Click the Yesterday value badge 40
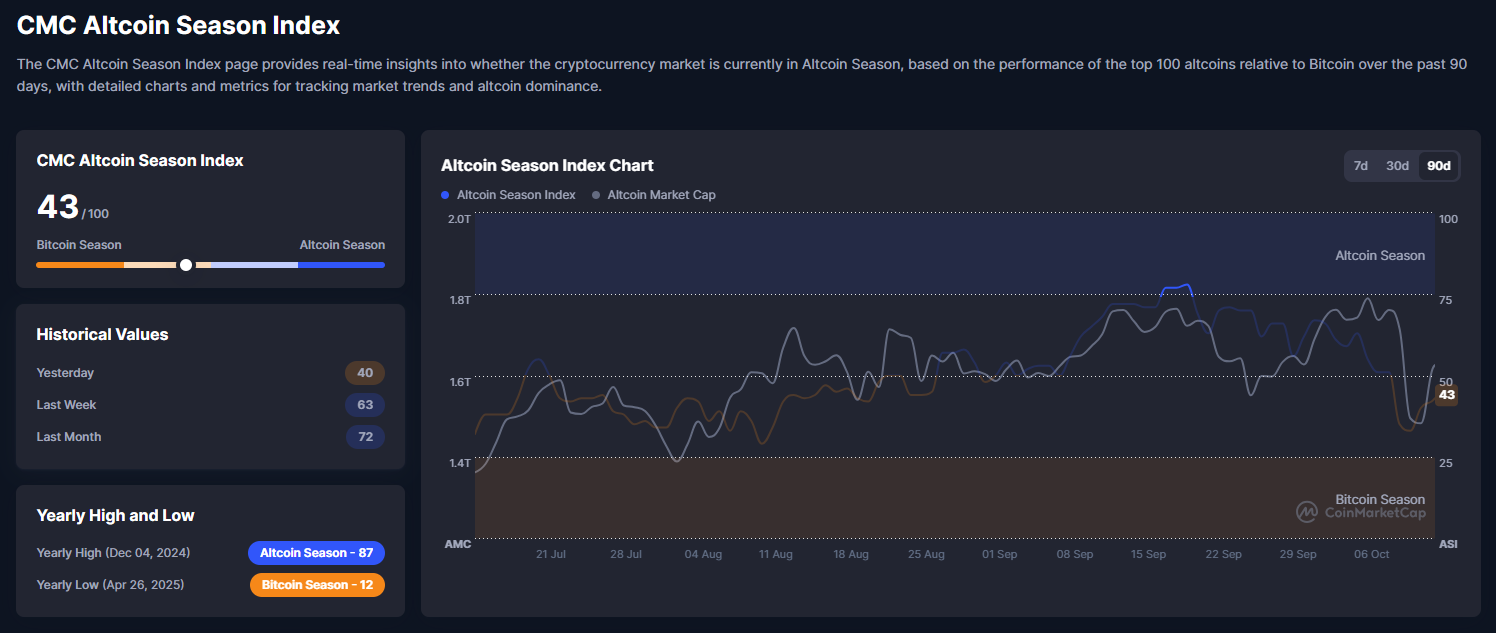 point(365,373)
